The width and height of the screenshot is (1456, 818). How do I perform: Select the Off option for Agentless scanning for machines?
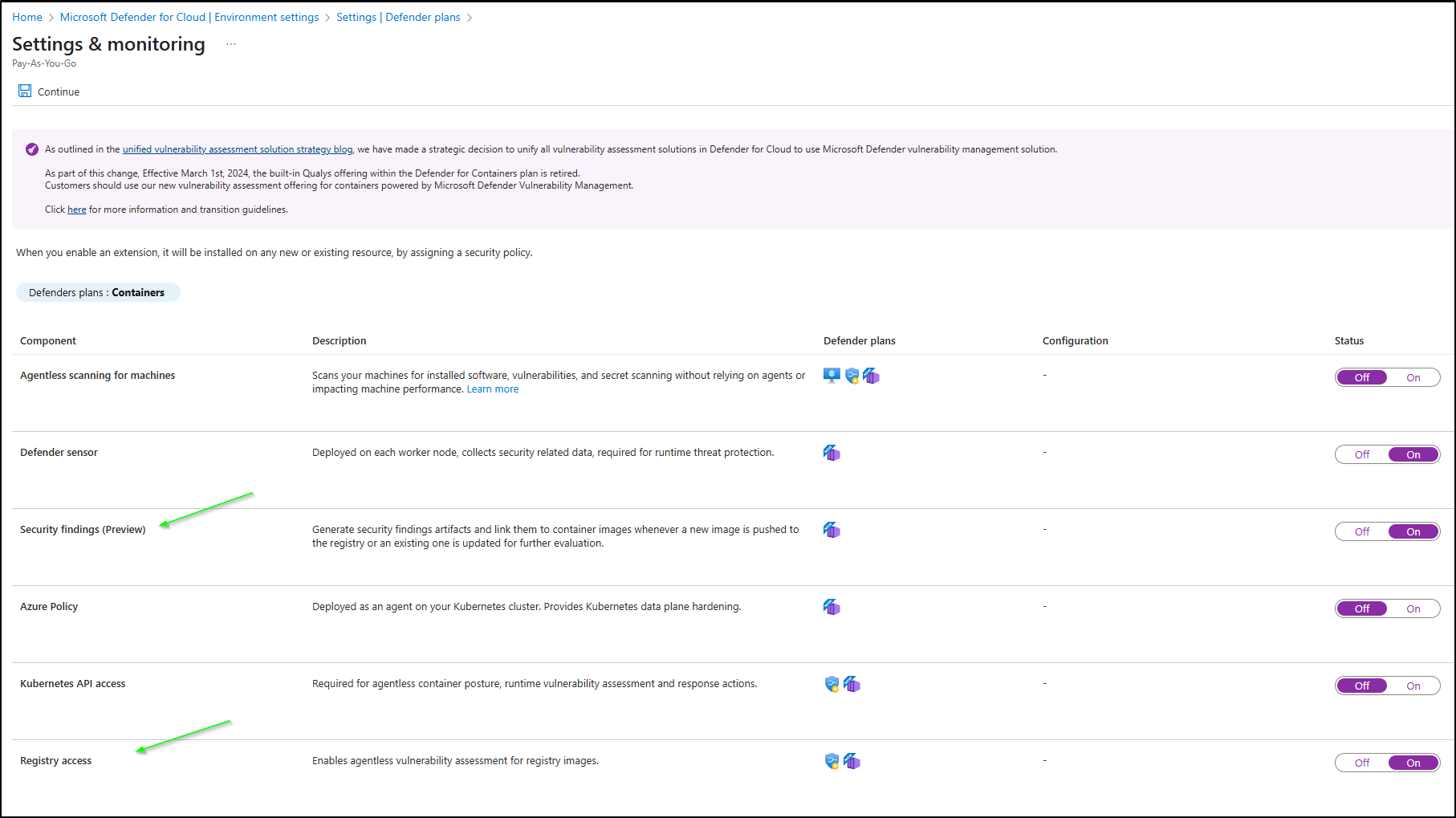(1362, 377)
